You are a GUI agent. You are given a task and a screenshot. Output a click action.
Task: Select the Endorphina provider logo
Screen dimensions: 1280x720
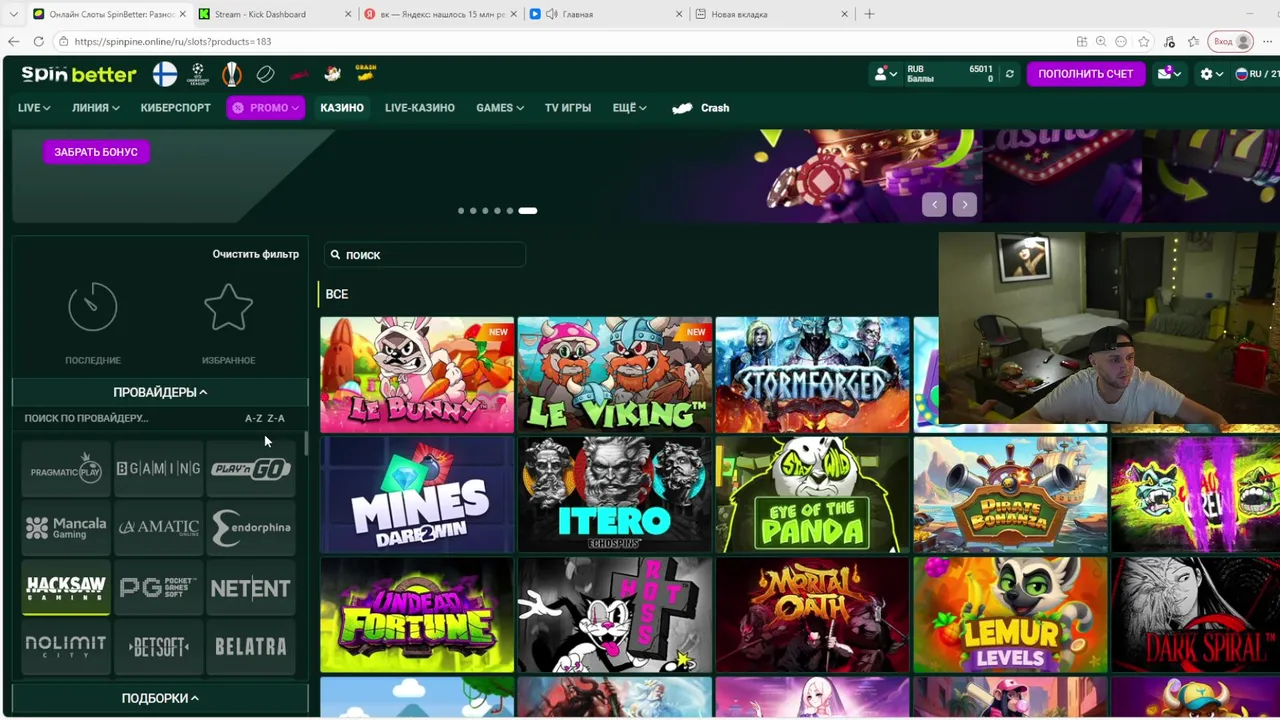pos(251,528)
